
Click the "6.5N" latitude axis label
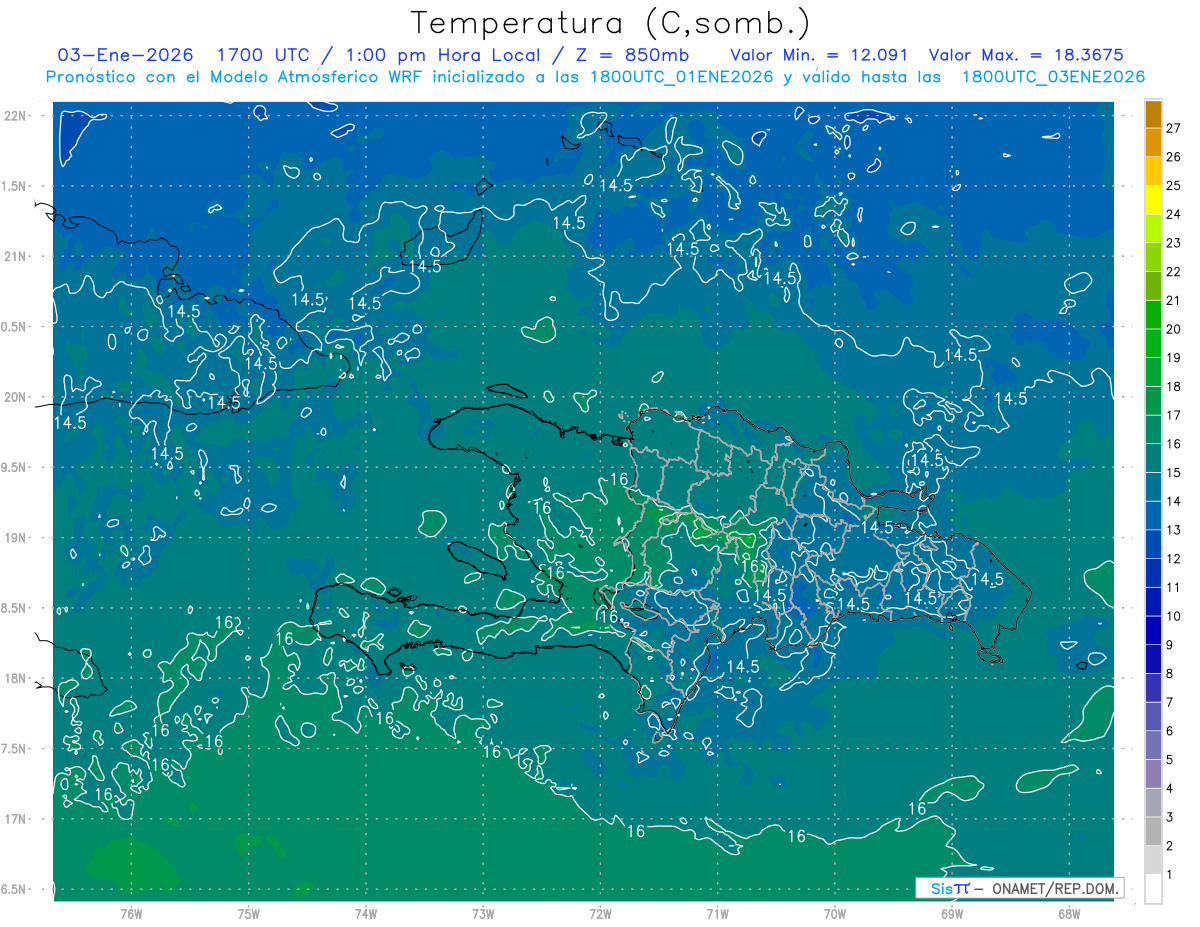pos(14,890)
